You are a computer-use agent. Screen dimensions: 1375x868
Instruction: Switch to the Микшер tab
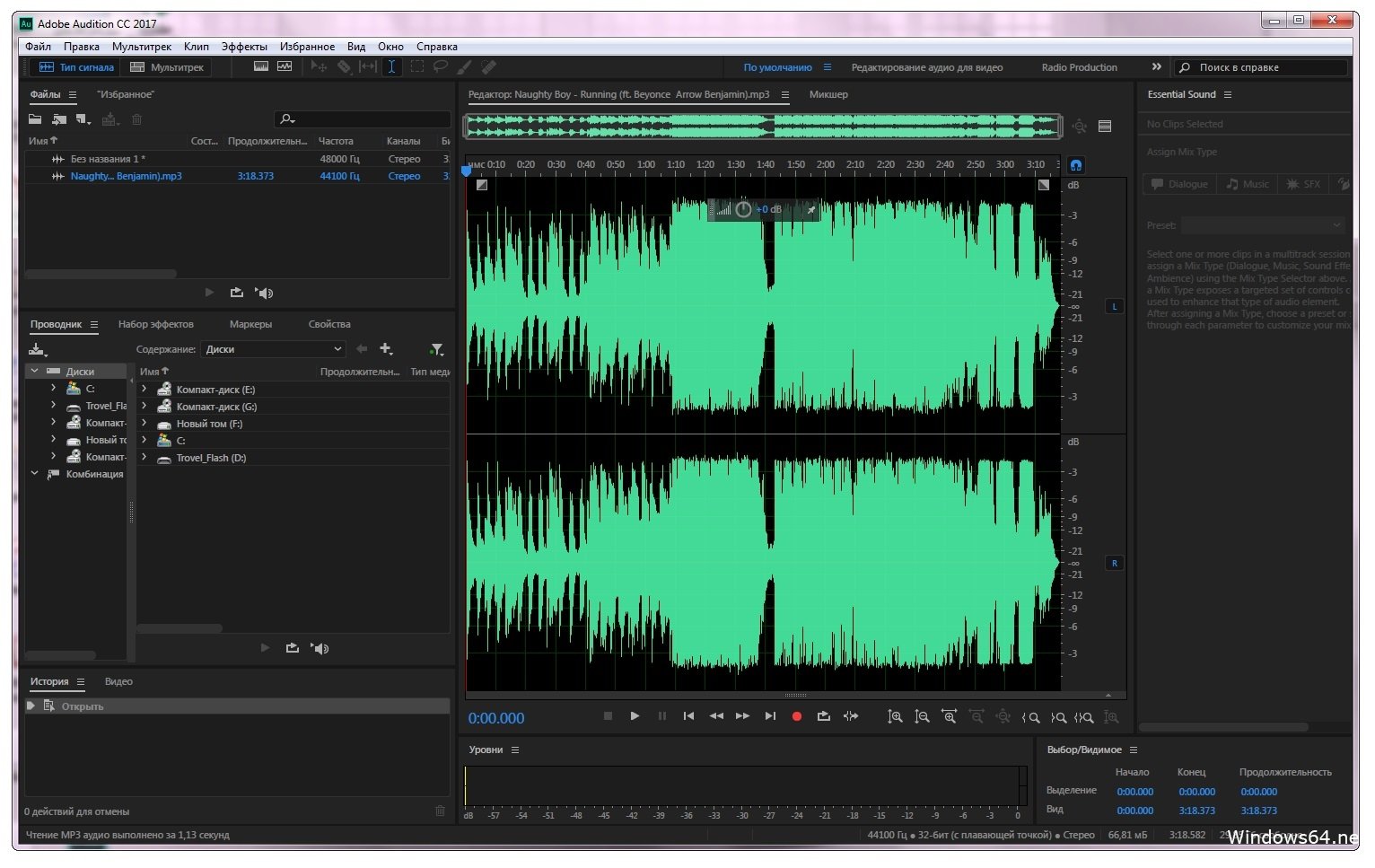coord(828,94)
